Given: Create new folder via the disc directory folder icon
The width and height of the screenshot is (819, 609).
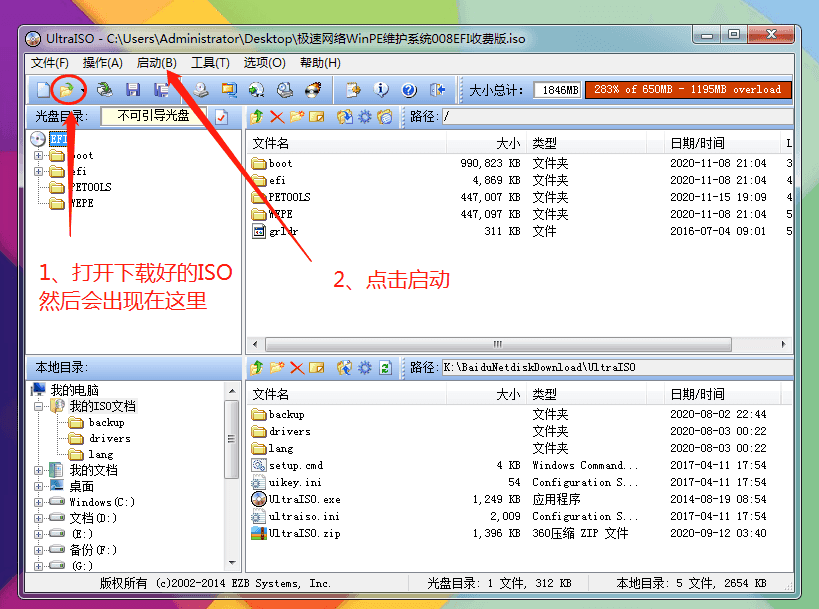Looking at the screenshot, I should coord(298,118).
